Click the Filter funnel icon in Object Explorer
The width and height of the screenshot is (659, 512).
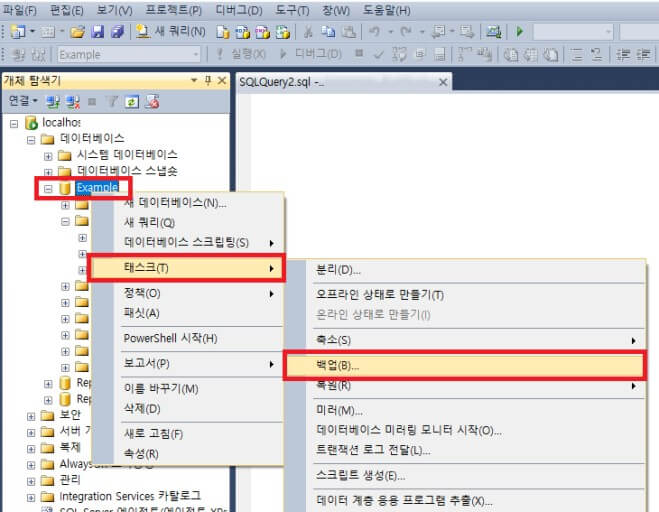tap(112, 101)
